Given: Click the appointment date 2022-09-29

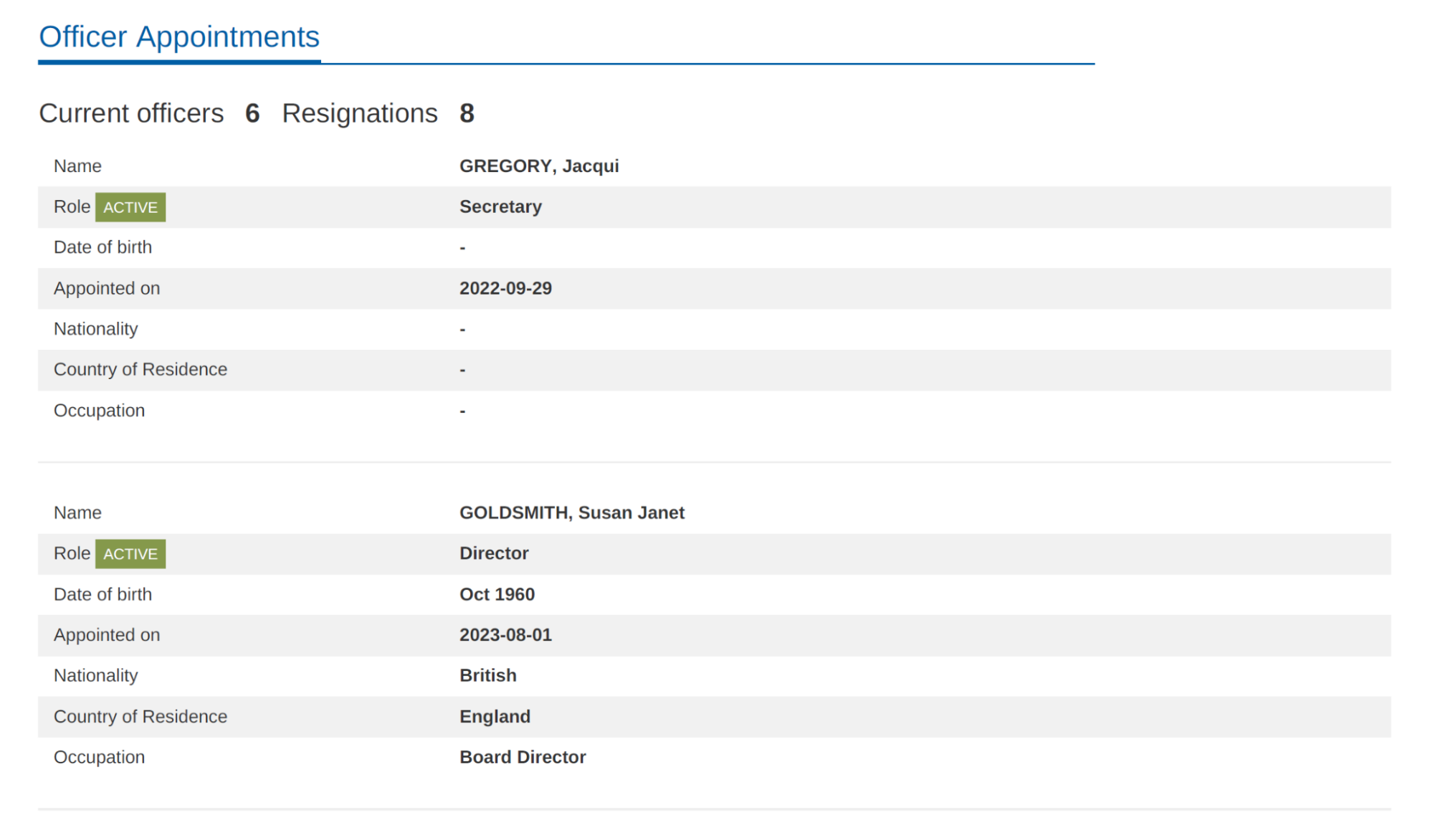Looking at the screenshot, I should 506,288.
